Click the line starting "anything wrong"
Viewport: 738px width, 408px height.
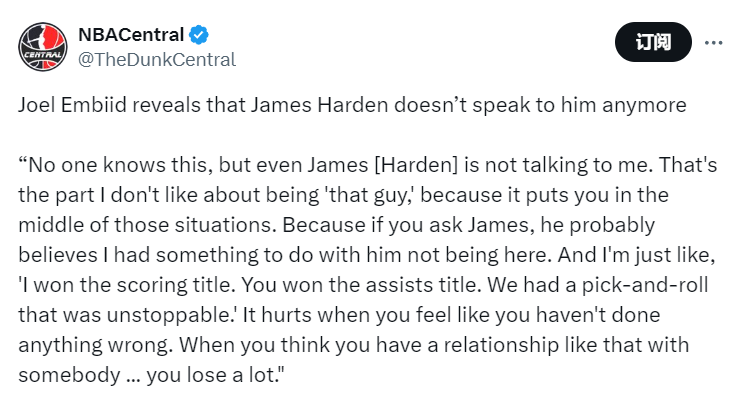click(x=353, y=345)
